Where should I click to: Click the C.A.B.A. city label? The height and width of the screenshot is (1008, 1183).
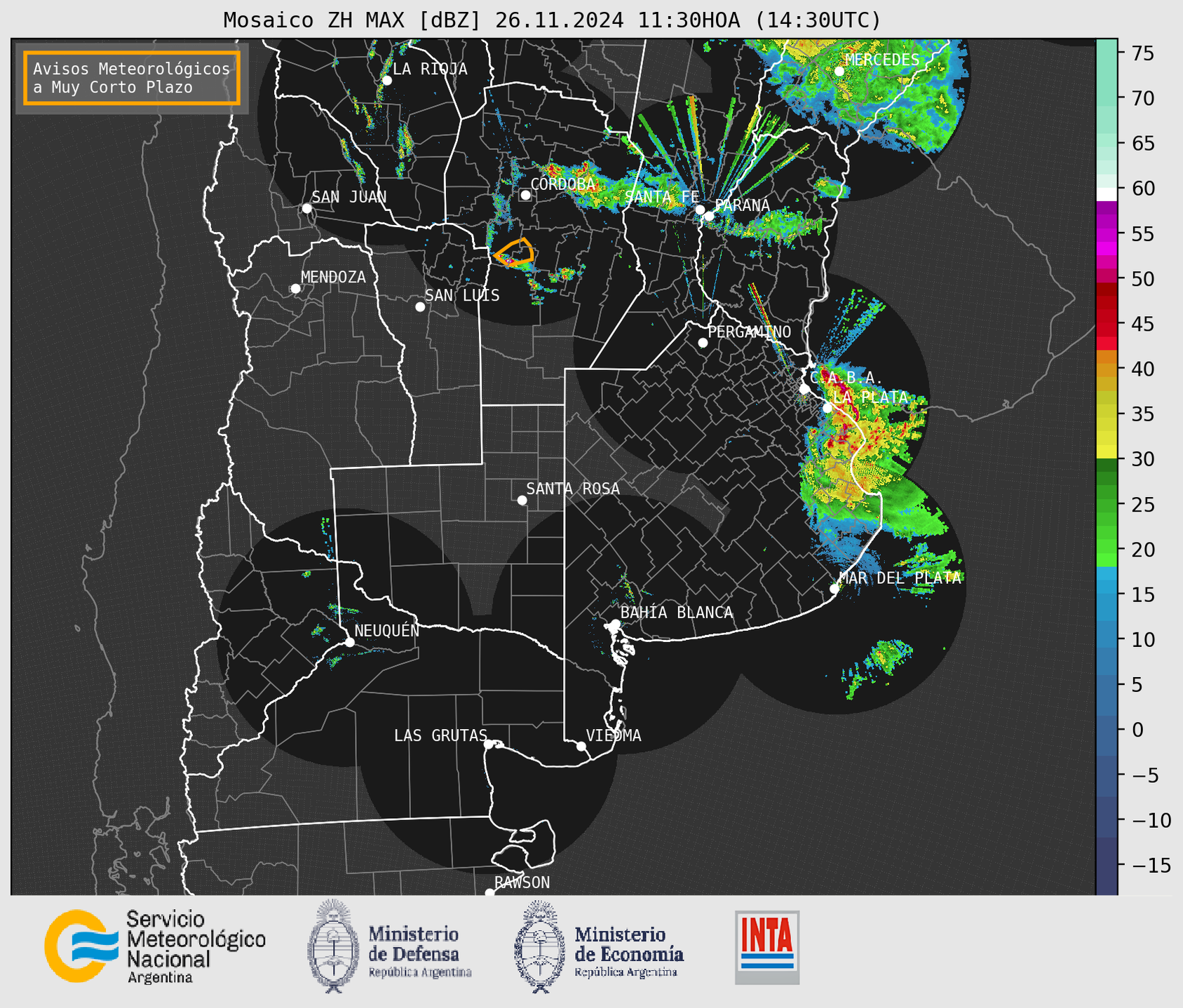(x=846, y=378)
